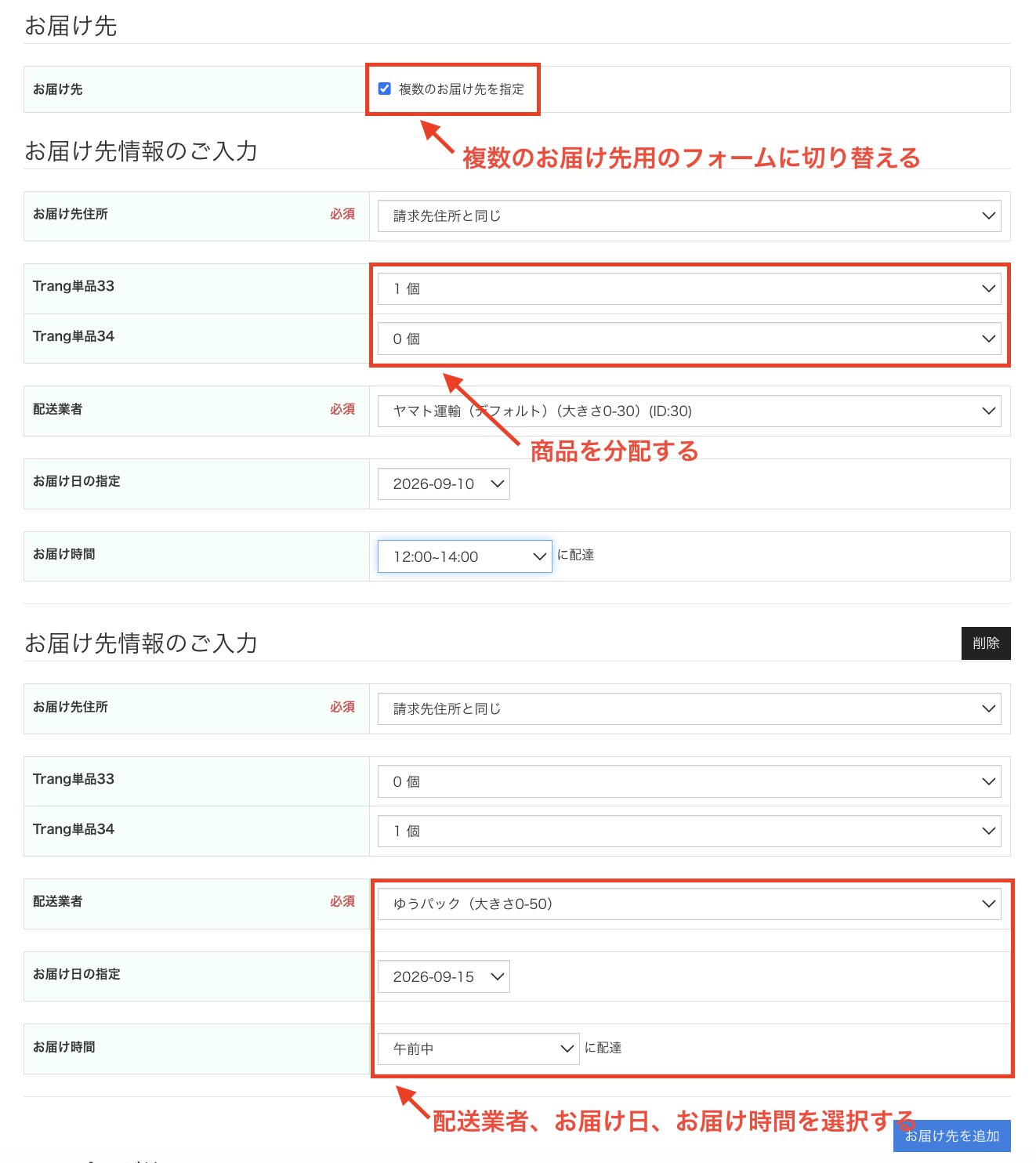Click the Trang単品34 label beside 1 個
This screenshot has height=1163, width=1036.
(x=74, y=829)
